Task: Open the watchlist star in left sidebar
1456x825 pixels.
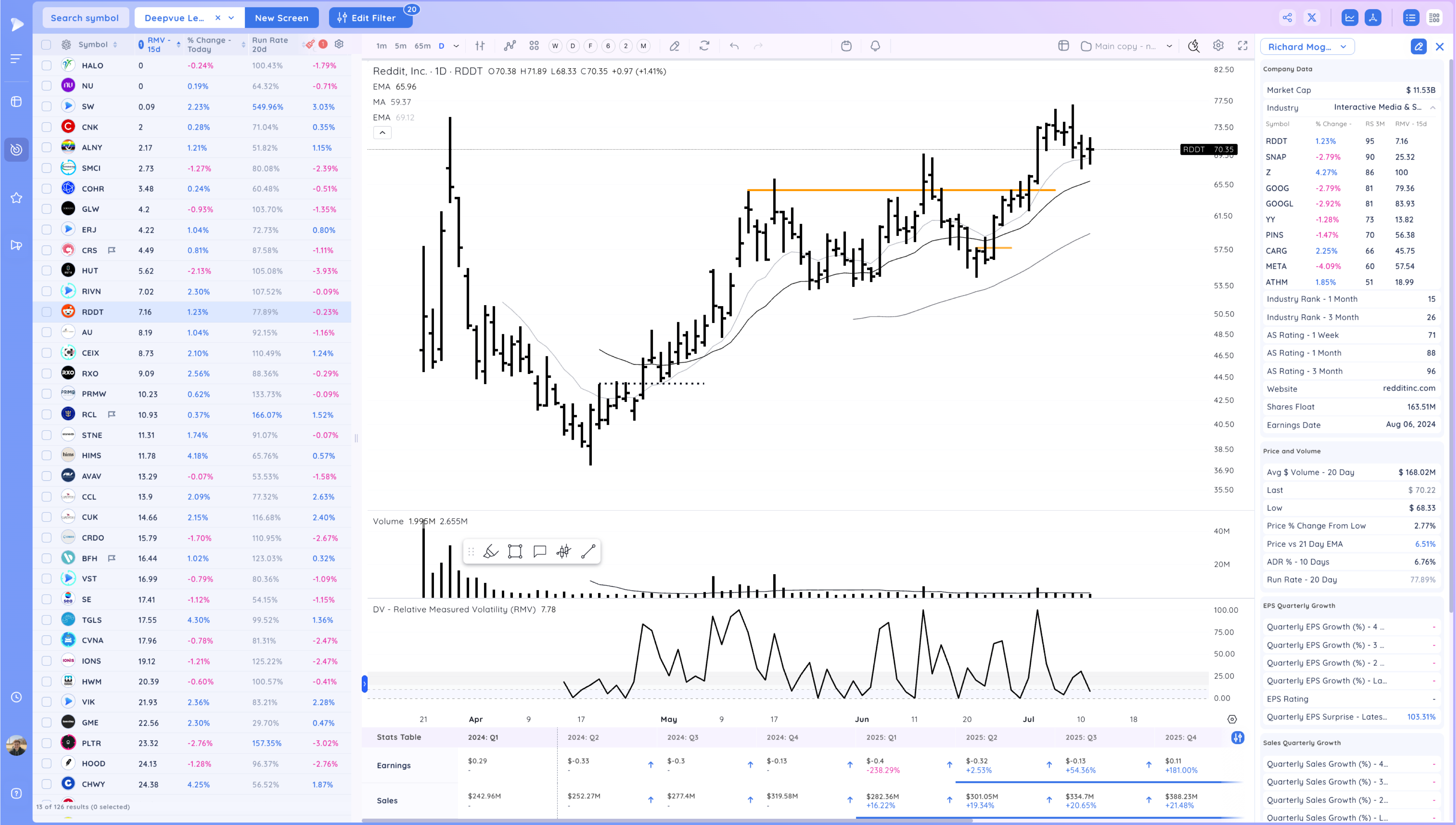Action: coord(16,198)
